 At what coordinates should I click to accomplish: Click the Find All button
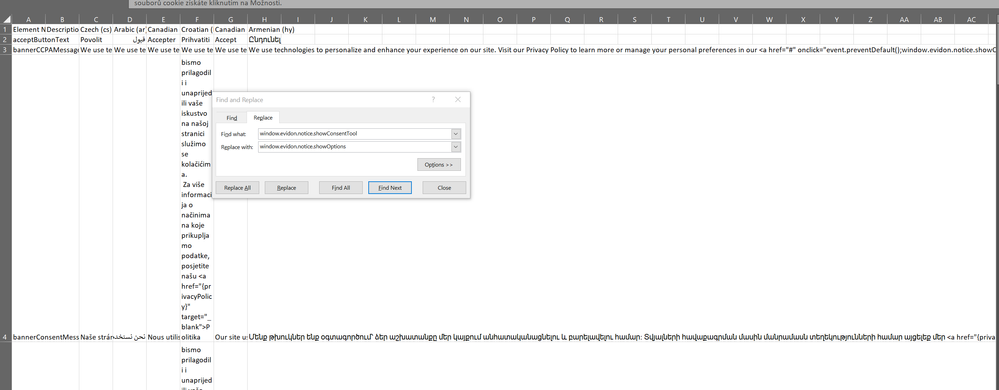pyautogui.click(x=340, y=188)
